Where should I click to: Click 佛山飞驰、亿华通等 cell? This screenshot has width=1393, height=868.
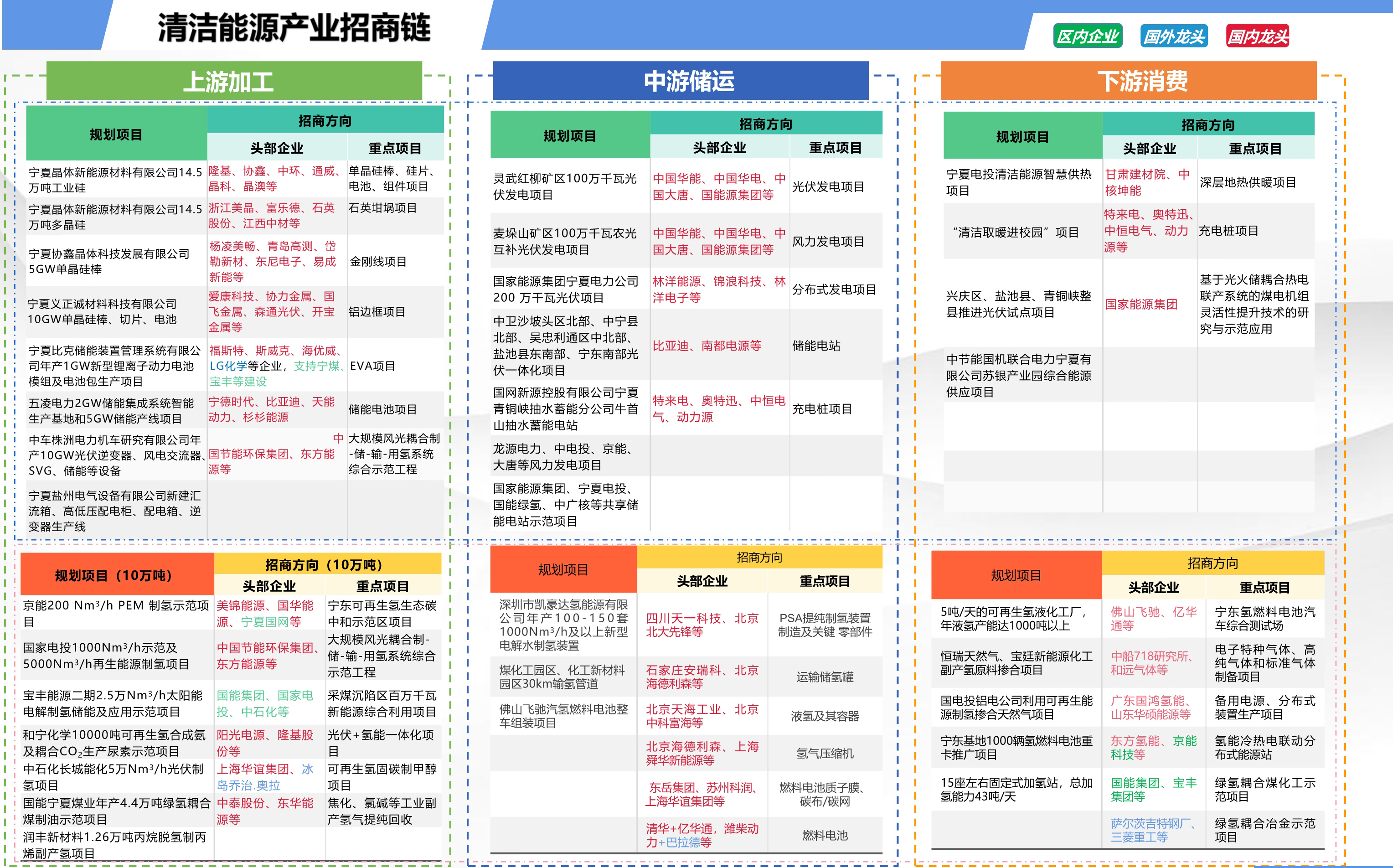pyautogui.click(x=1154, y=618)
